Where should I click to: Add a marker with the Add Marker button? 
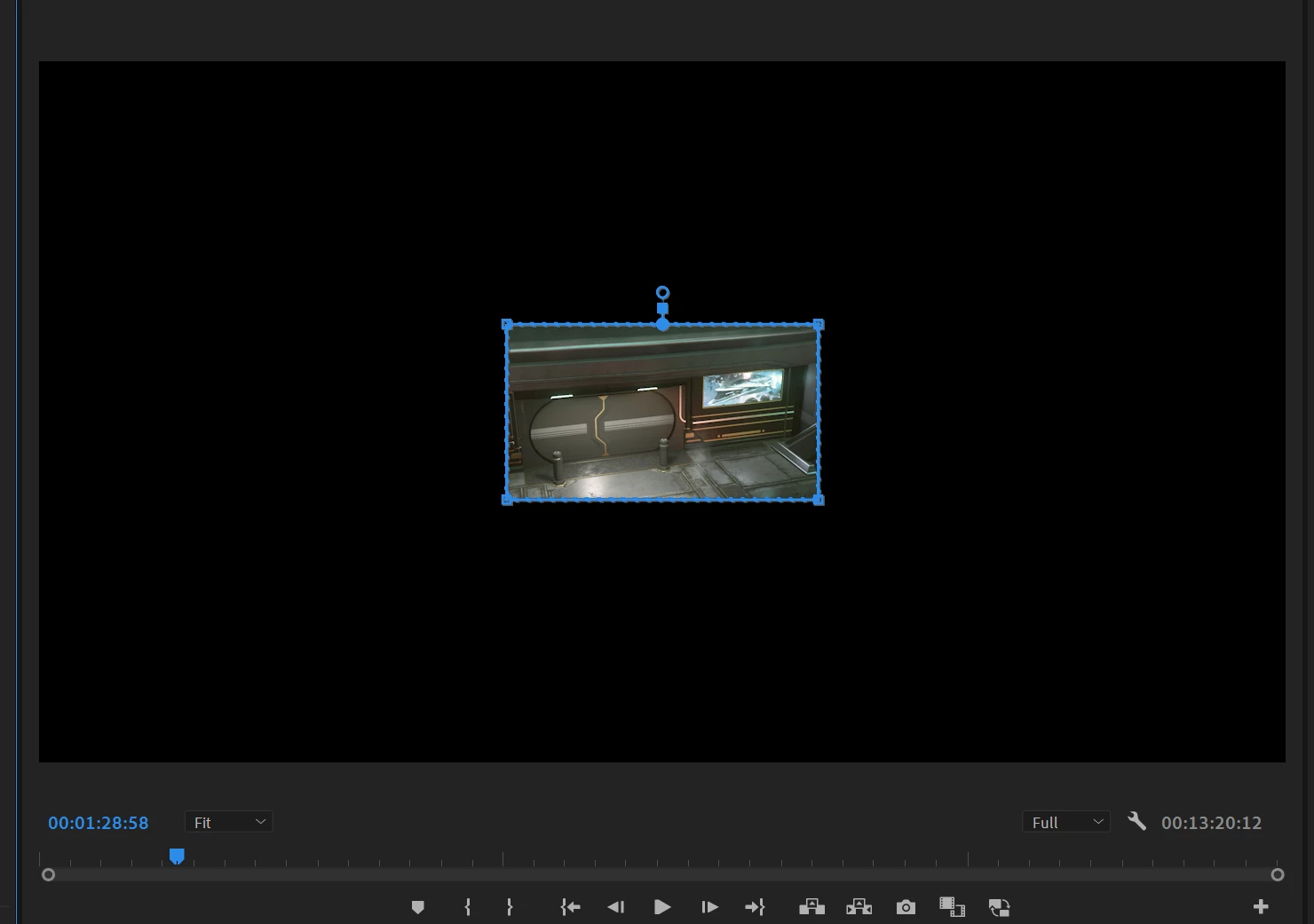[418, 907]
